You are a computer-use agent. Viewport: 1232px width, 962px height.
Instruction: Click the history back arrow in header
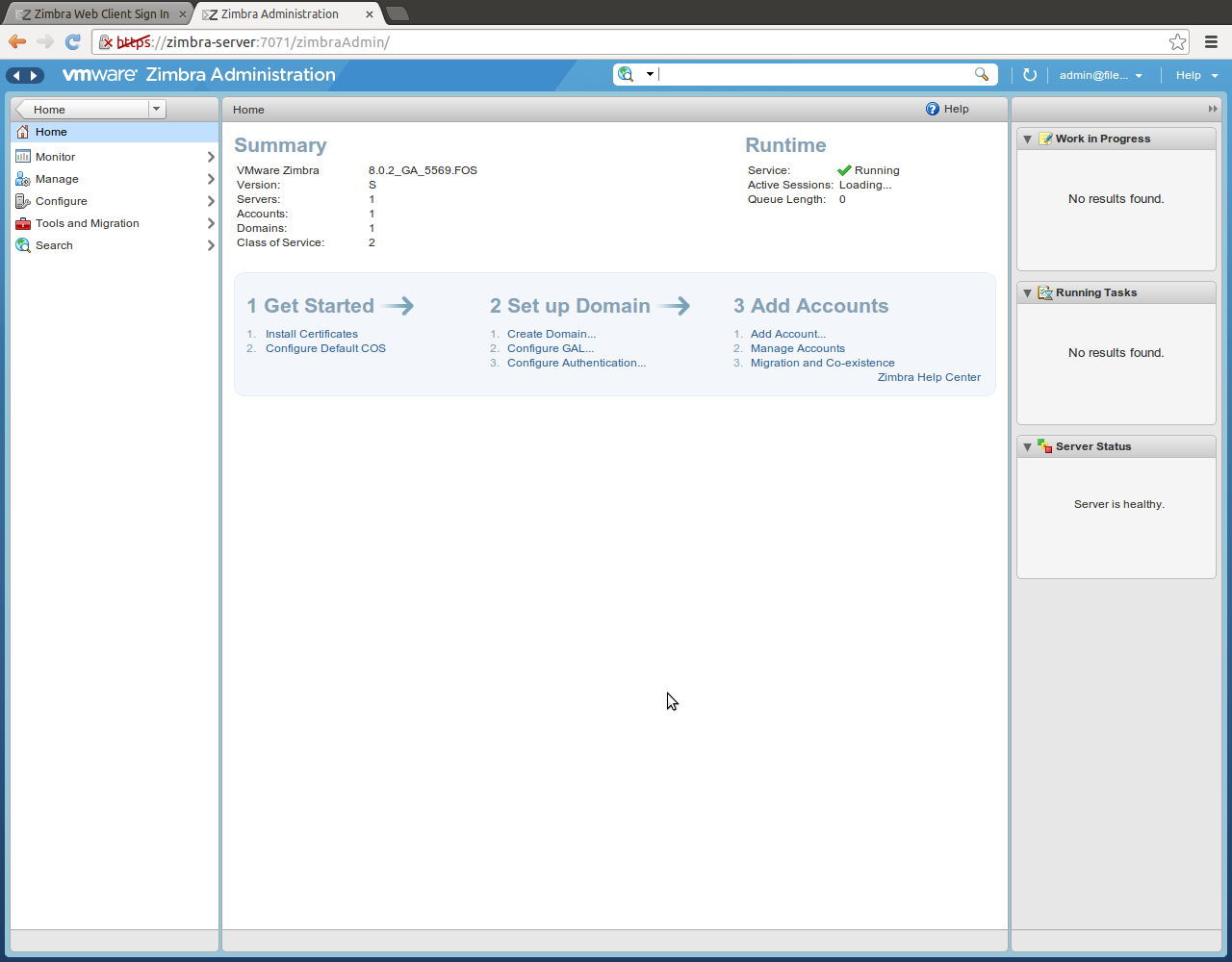15,75
